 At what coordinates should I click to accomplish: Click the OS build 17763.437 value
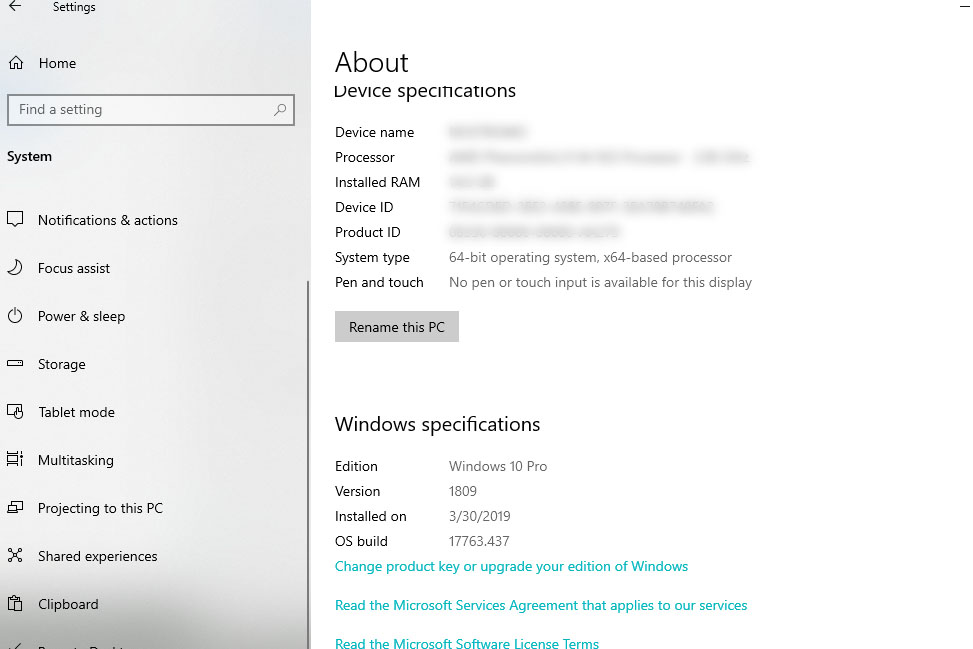coord(479,541)
